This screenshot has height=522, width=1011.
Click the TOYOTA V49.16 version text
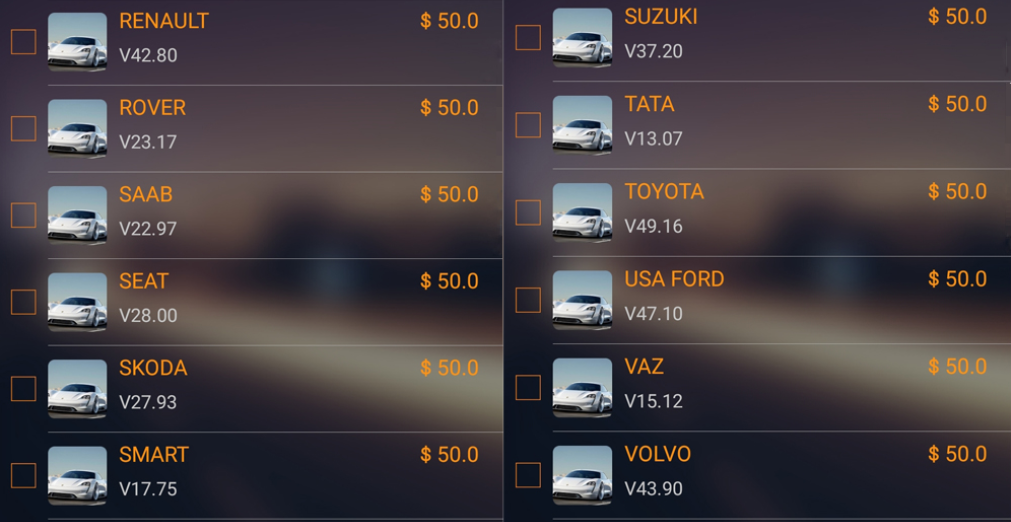[653, 226]
